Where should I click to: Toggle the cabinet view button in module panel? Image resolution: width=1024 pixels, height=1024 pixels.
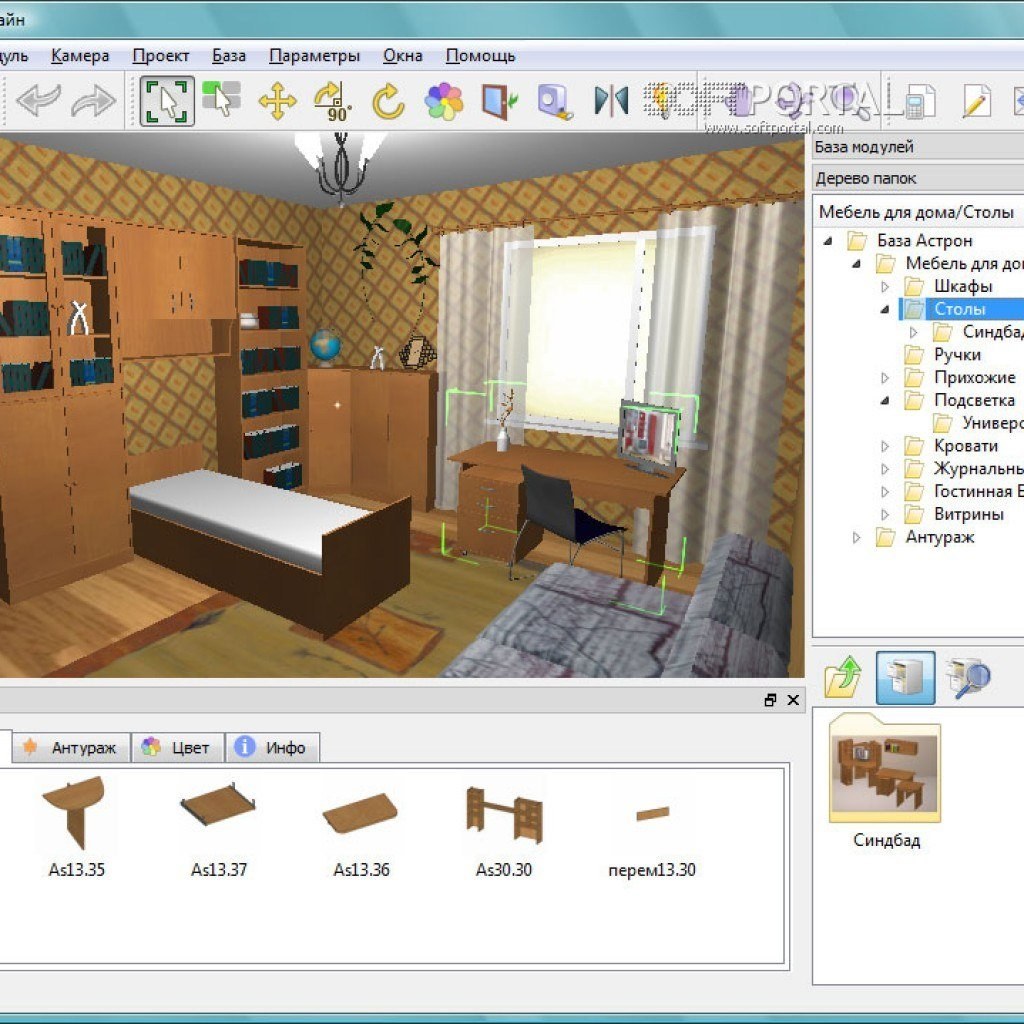click(906, 679)
